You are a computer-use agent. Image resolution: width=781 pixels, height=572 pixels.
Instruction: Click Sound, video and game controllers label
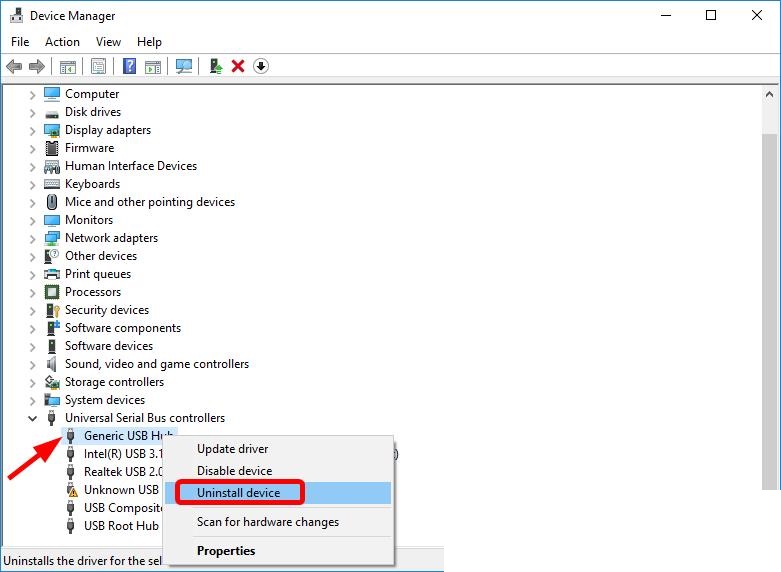coord(156,364)
